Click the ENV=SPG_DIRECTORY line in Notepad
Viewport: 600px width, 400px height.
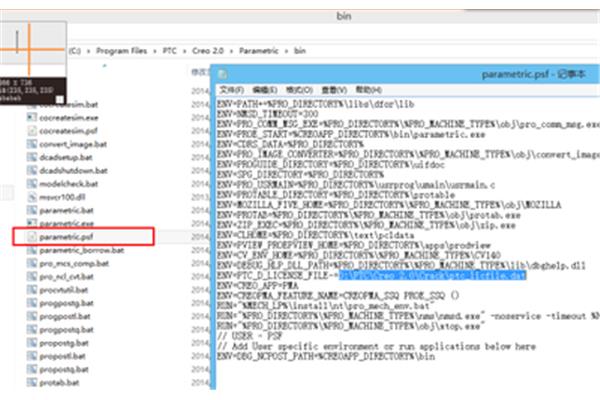click(x=300, y=175)
